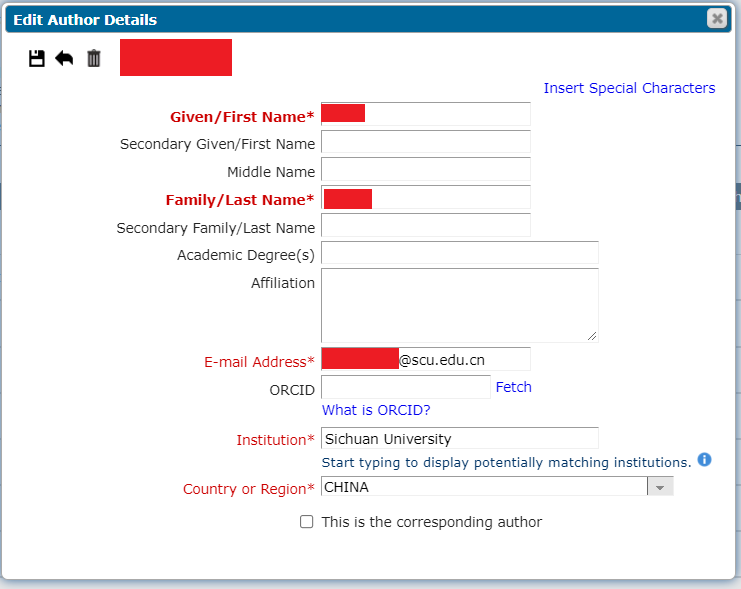Click the Fetch ORCID link
The image size is (741, 589).
(513, 387)
